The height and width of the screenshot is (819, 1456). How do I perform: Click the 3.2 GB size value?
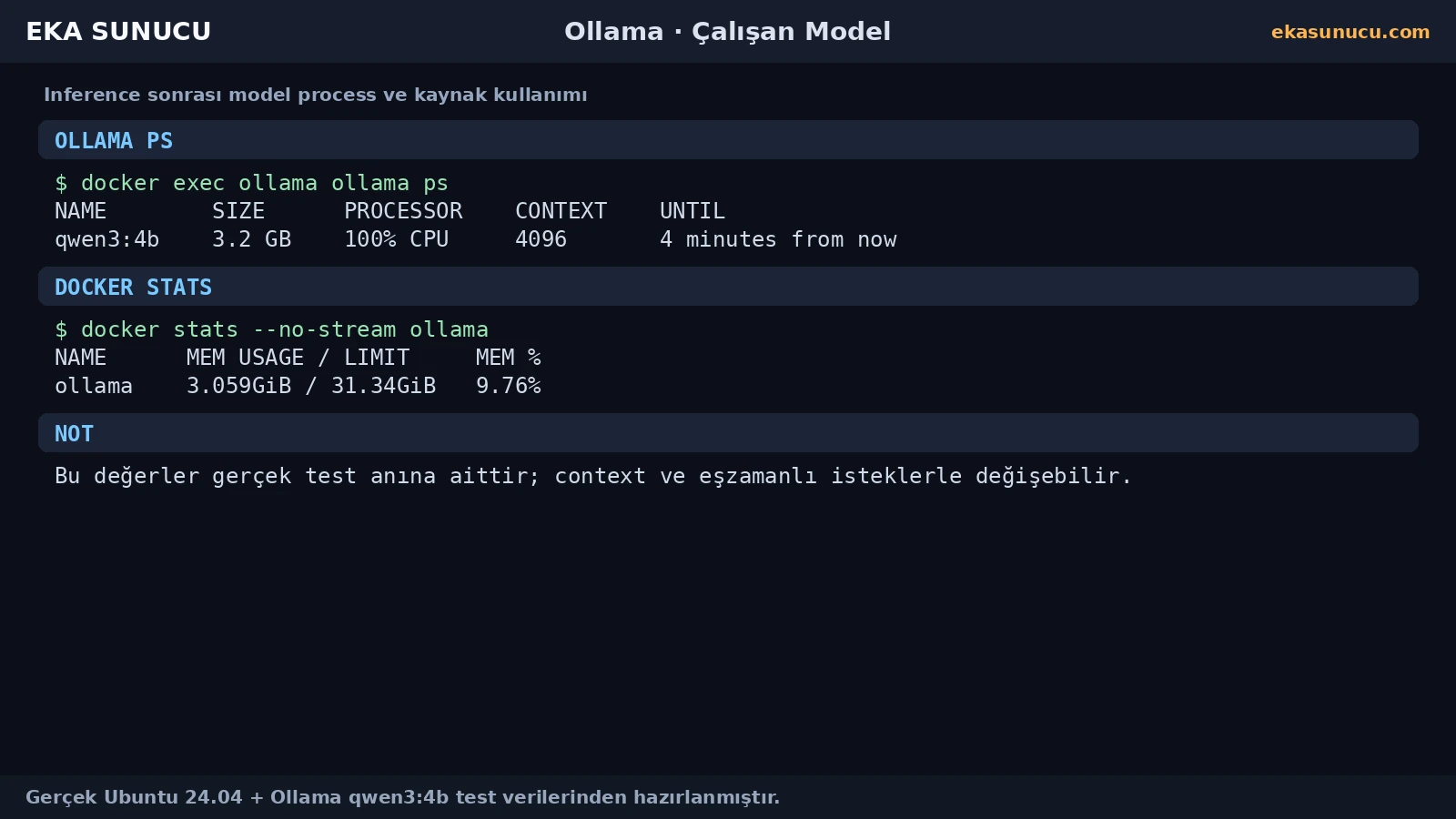pyautogui.click(x=251, y=239)
